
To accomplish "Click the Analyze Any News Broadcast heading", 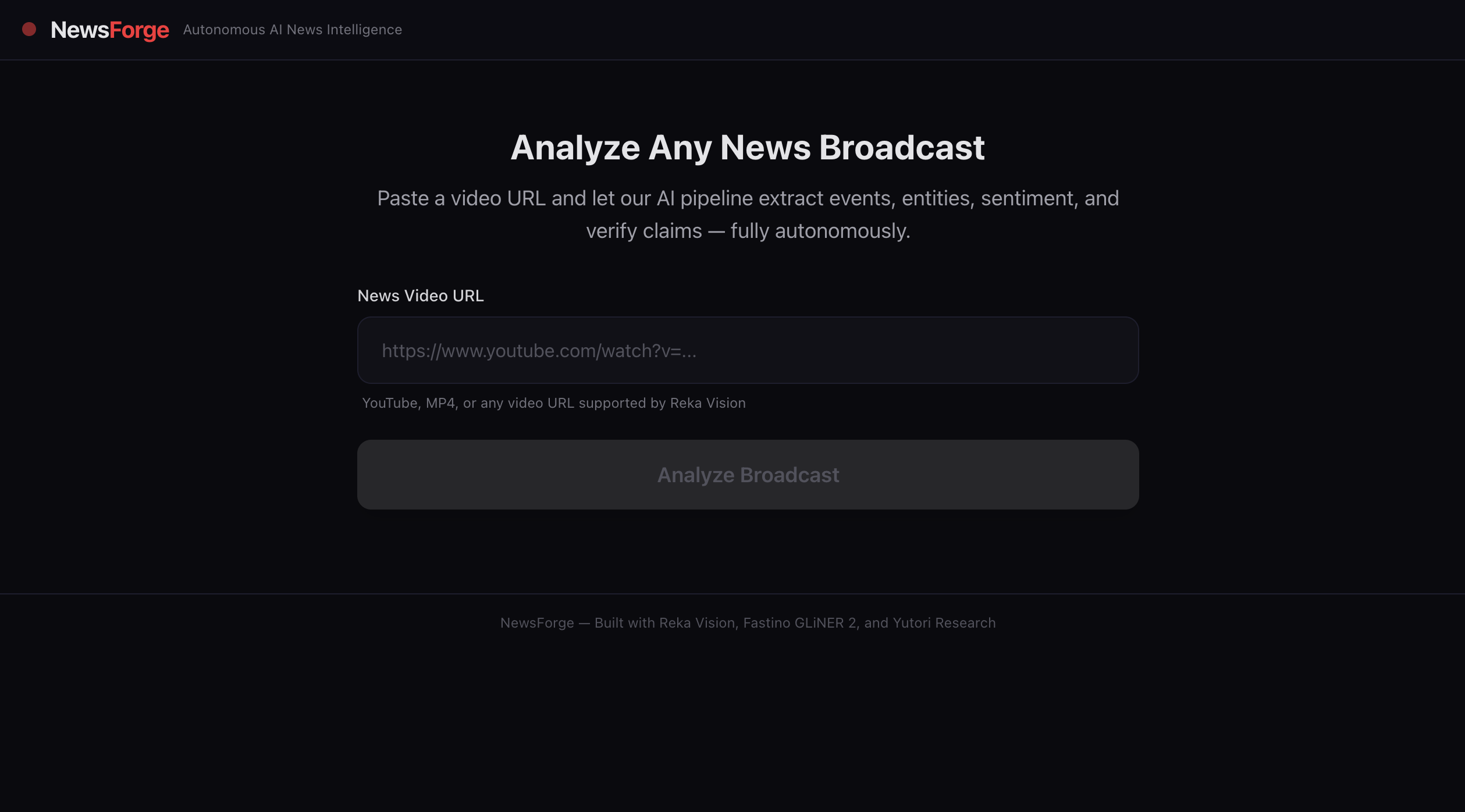I will 748,147.
